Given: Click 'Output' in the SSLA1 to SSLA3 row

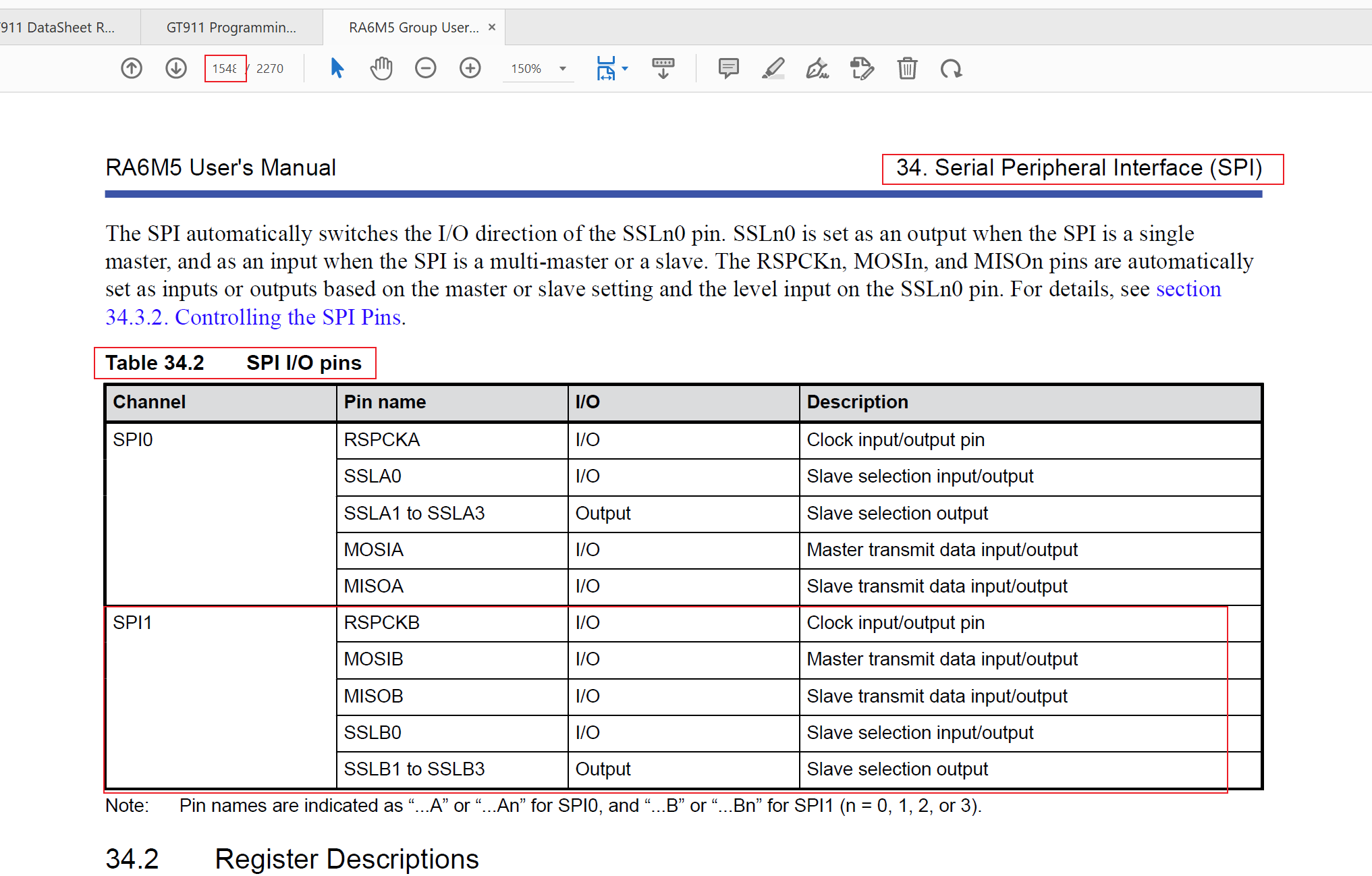Looking at the screenshot, I should pos(603,514).
